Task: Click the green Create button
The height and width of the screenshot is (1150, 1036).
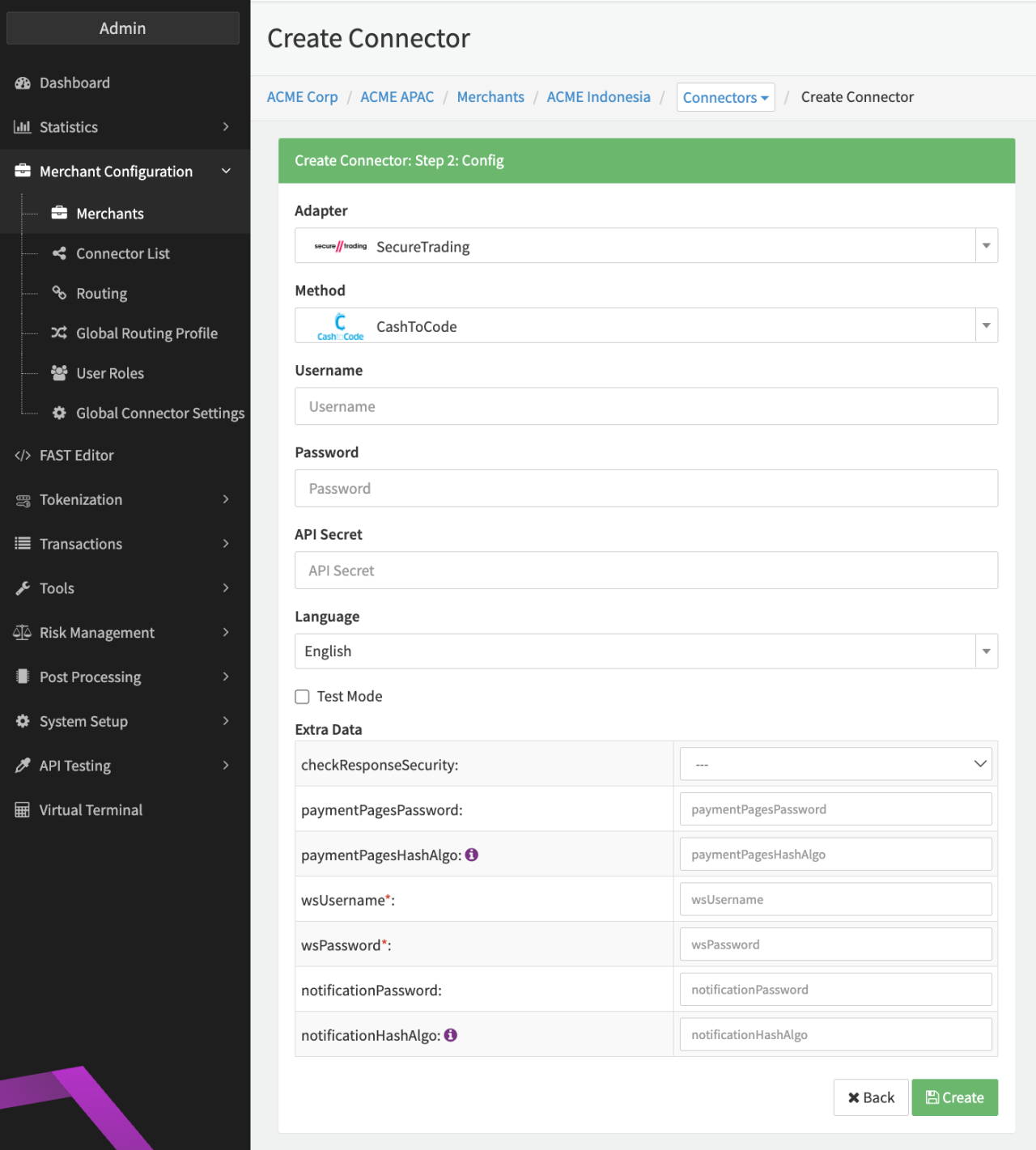Action: point(954,1097)
